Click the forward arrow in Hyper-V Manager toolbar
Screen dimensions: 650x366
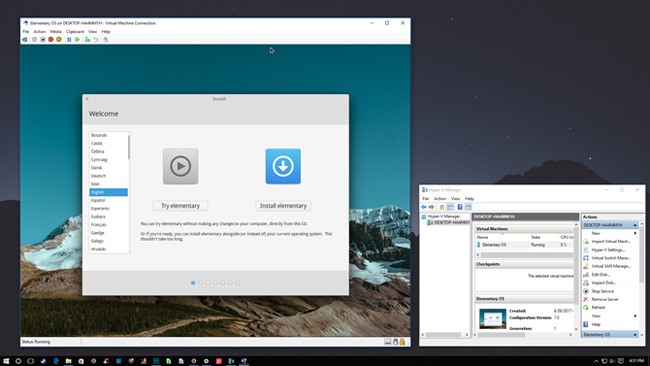click(x=432, y=207)
